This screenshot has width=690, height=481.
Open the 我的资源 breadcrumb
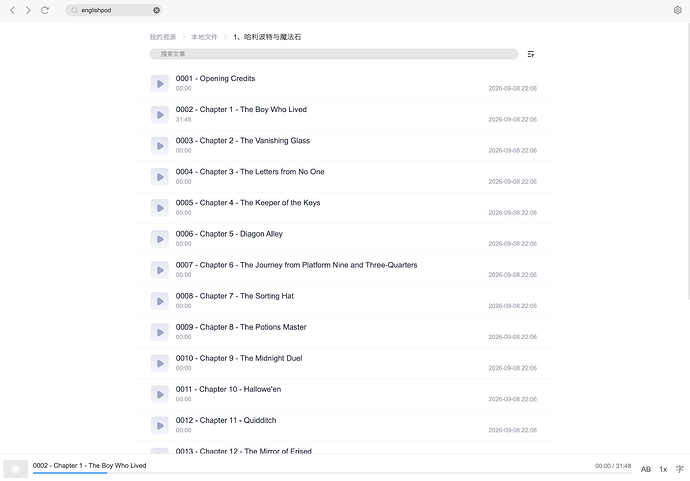tap(163, 37)
